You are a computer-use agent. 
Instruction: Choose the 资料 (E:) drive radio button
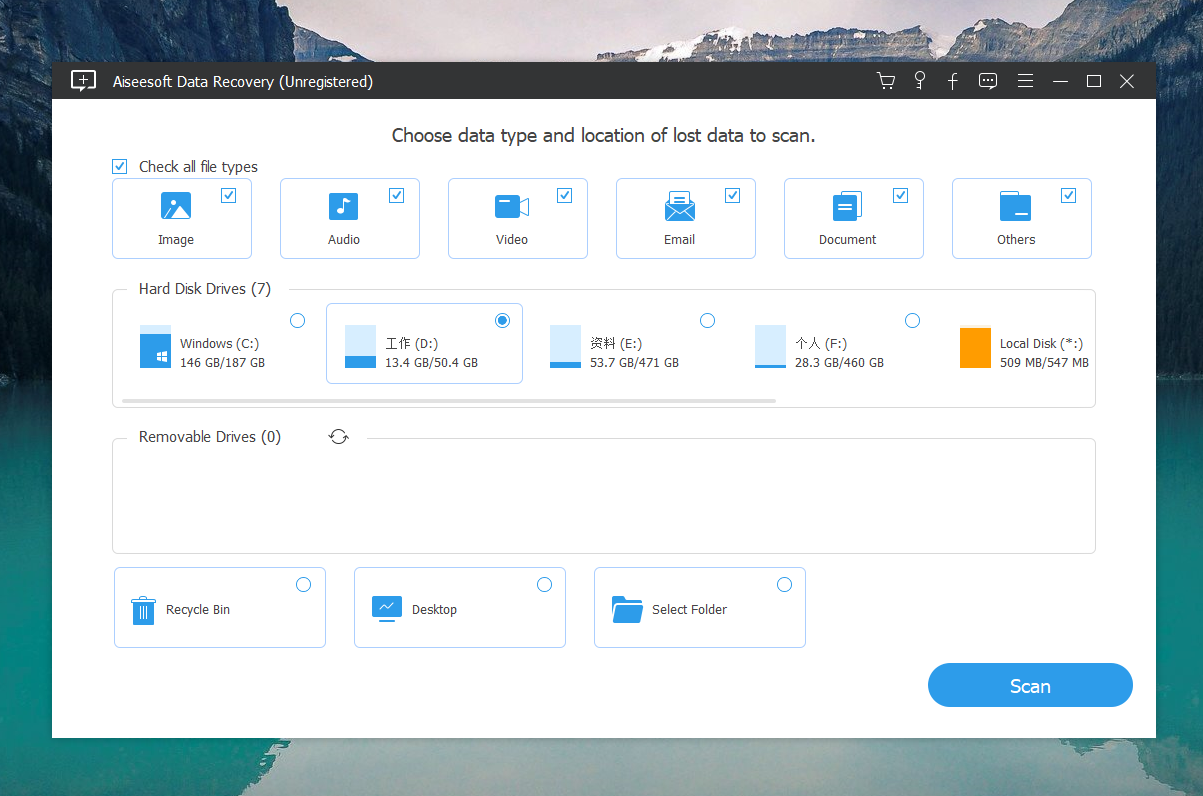pyautogui.click(x=707, y=321)
